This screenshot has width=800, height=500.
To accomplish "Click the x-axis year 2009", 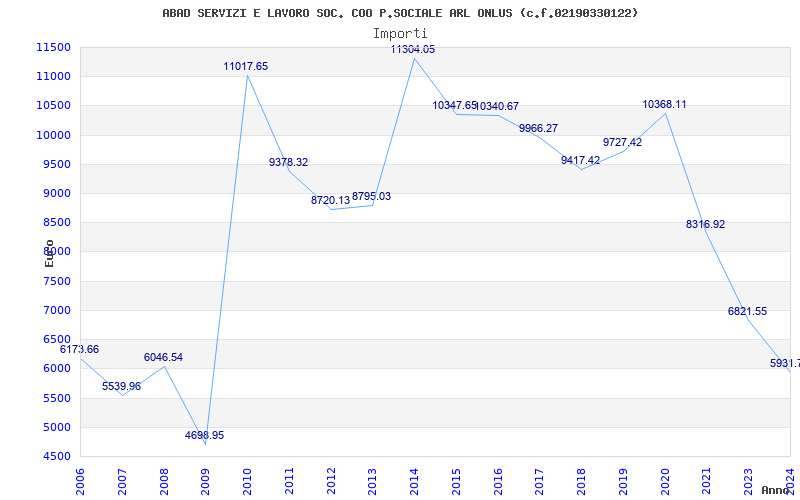I will click(x=206, y=481).
